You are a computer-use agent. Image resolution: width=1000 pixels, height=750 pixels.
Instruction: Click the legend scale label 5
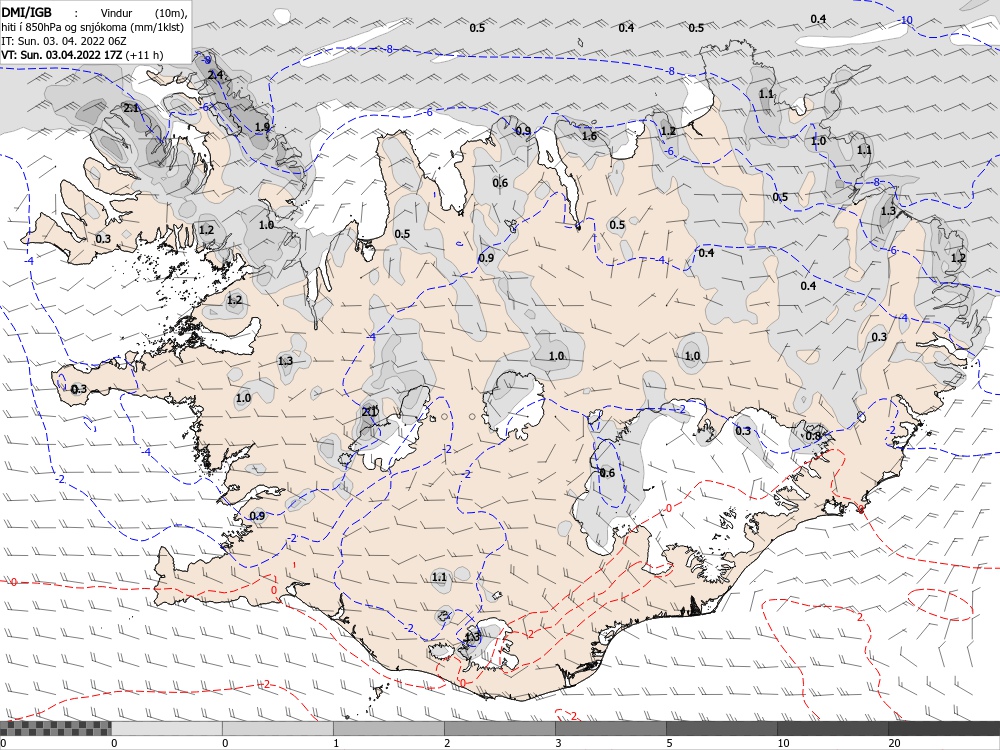pyautogui.click(x=669, y=743)
